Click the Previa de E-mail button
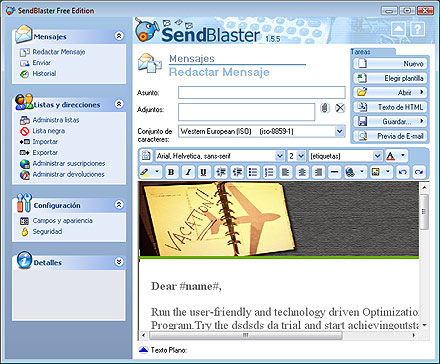This screenshot has height=364, width=440. (390, 136)
